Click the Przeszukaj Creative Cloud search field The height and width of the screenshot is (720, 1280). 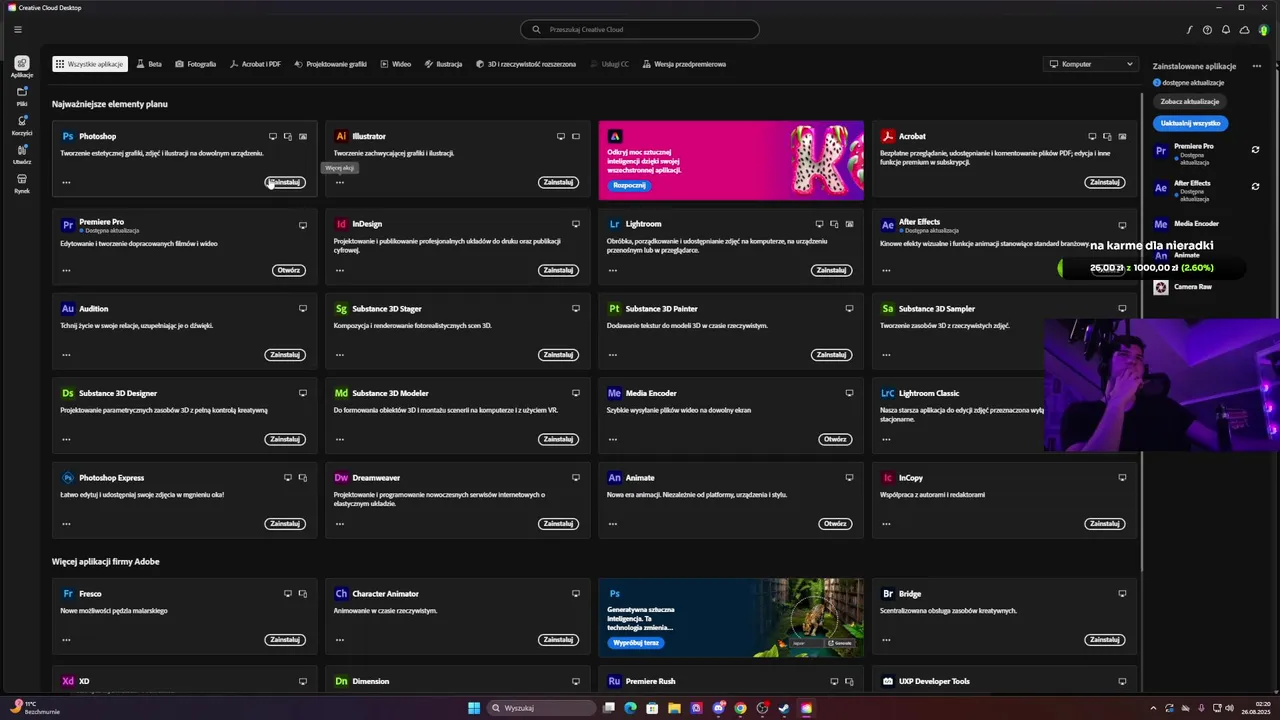tap(640, 30)
